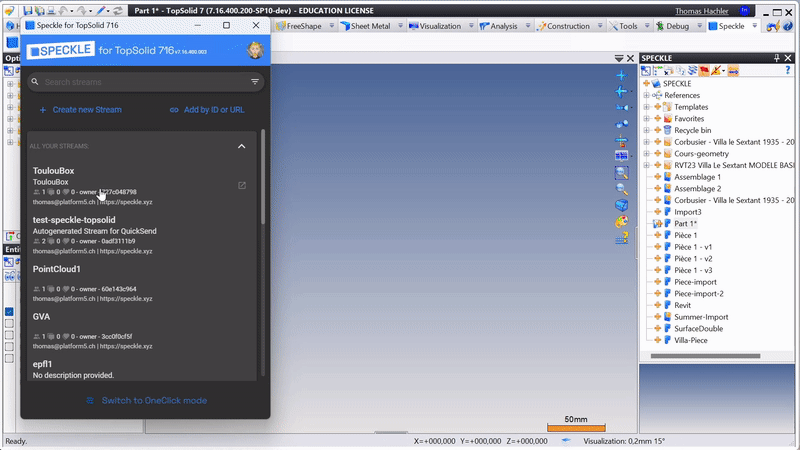800x450 pixels.
Task: Pin the SPECKLE project panel
Action: click(777, 58)
